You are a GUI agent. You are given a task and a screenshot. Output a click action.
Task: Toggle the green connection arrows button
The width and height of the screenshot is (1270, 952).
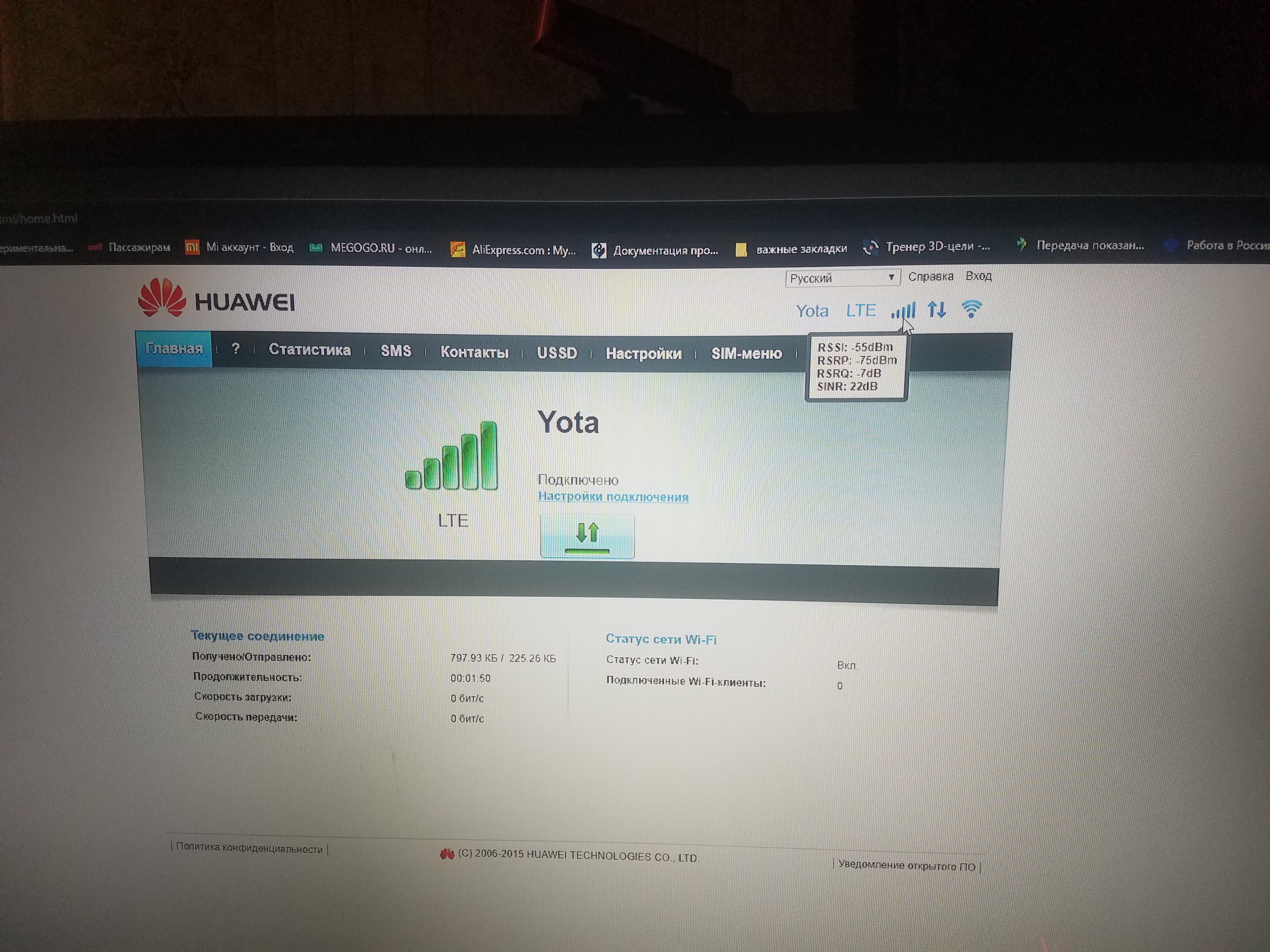(x=587, y=536)
